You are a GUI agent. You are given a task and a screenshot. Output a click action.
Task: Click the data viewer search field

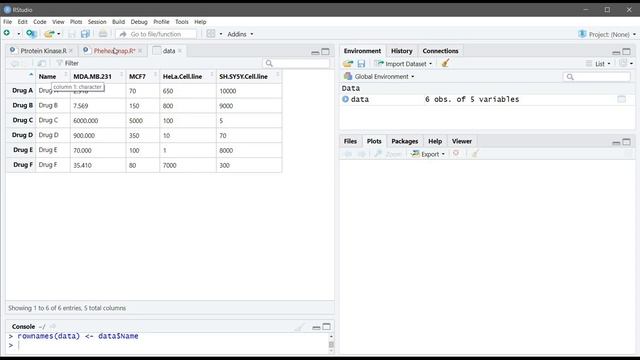point(297,63)
